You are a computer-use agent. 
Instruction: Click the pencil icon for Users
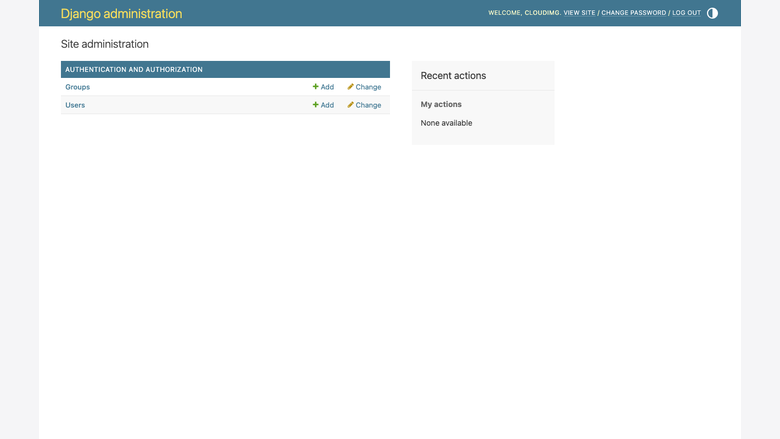350,105
